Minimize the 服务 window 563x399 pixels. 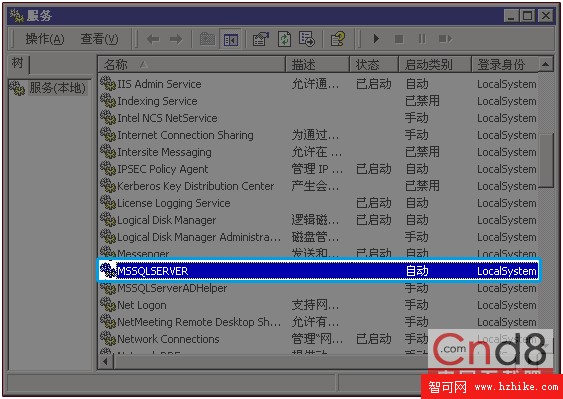click(511, 16)
